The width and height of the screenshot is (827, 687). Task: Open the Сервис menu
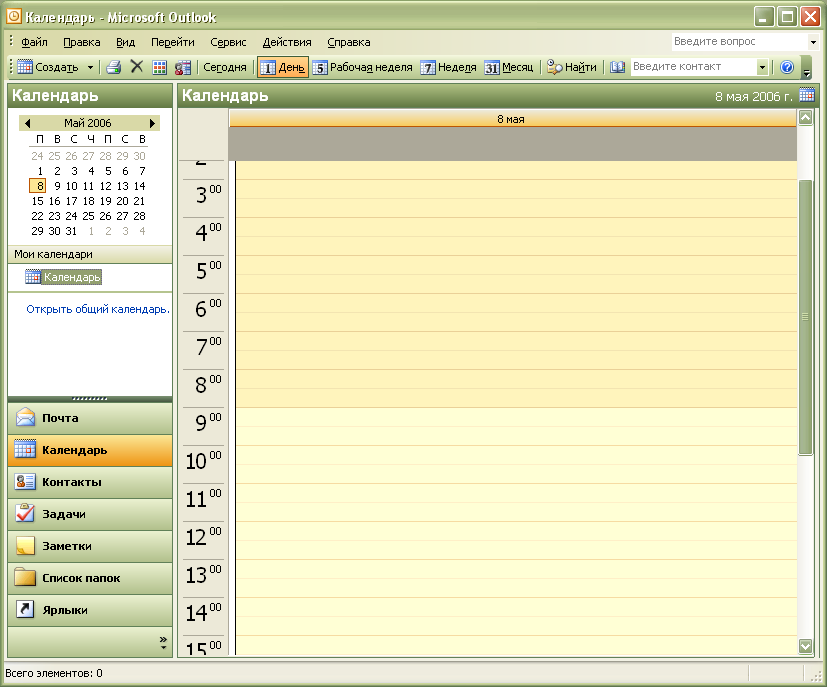[228, 42]
